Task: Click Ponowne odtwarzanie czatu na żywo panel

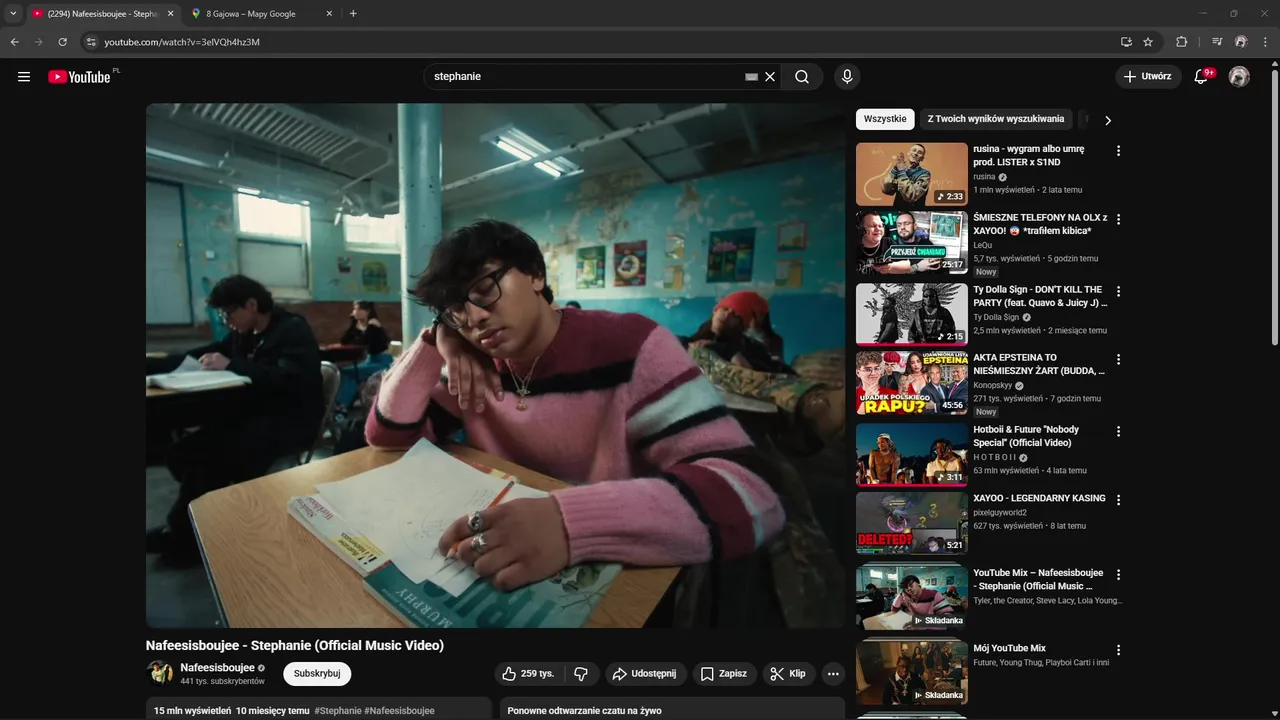Action: coord(672,709)
